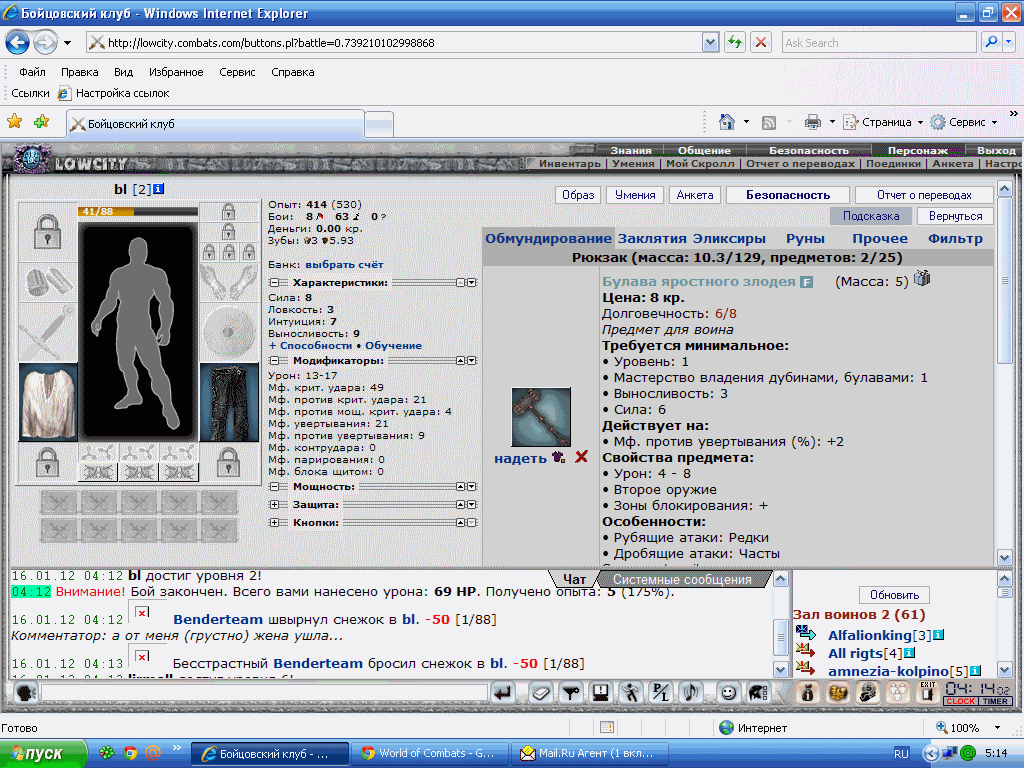This screenshot has width=1024, height=768.
Task: Click the chat message input field
Action: (264, 692)
